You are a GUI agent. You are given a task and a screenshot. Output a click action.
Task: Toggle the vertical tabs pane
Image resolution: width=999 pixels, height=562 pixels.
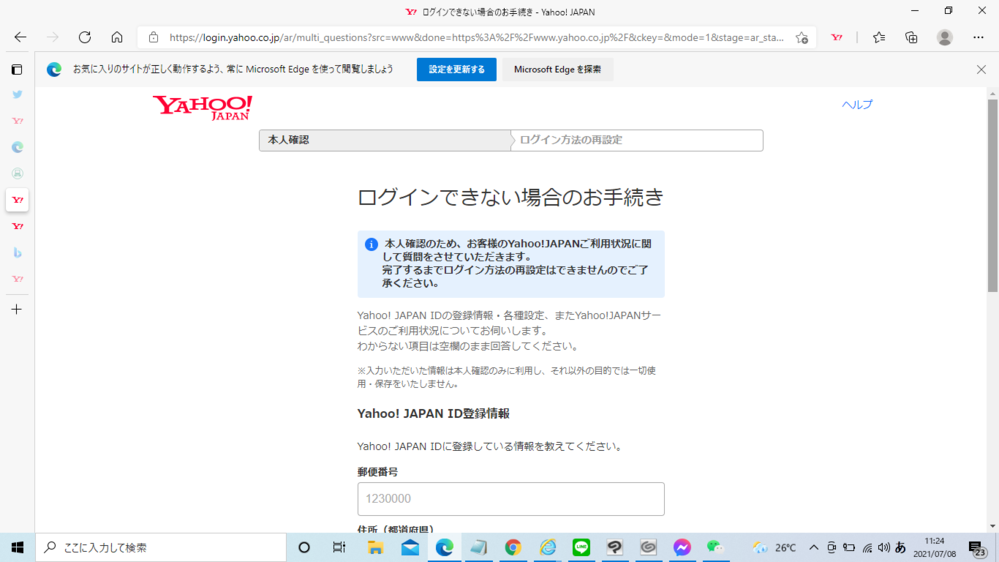point(17,69)
